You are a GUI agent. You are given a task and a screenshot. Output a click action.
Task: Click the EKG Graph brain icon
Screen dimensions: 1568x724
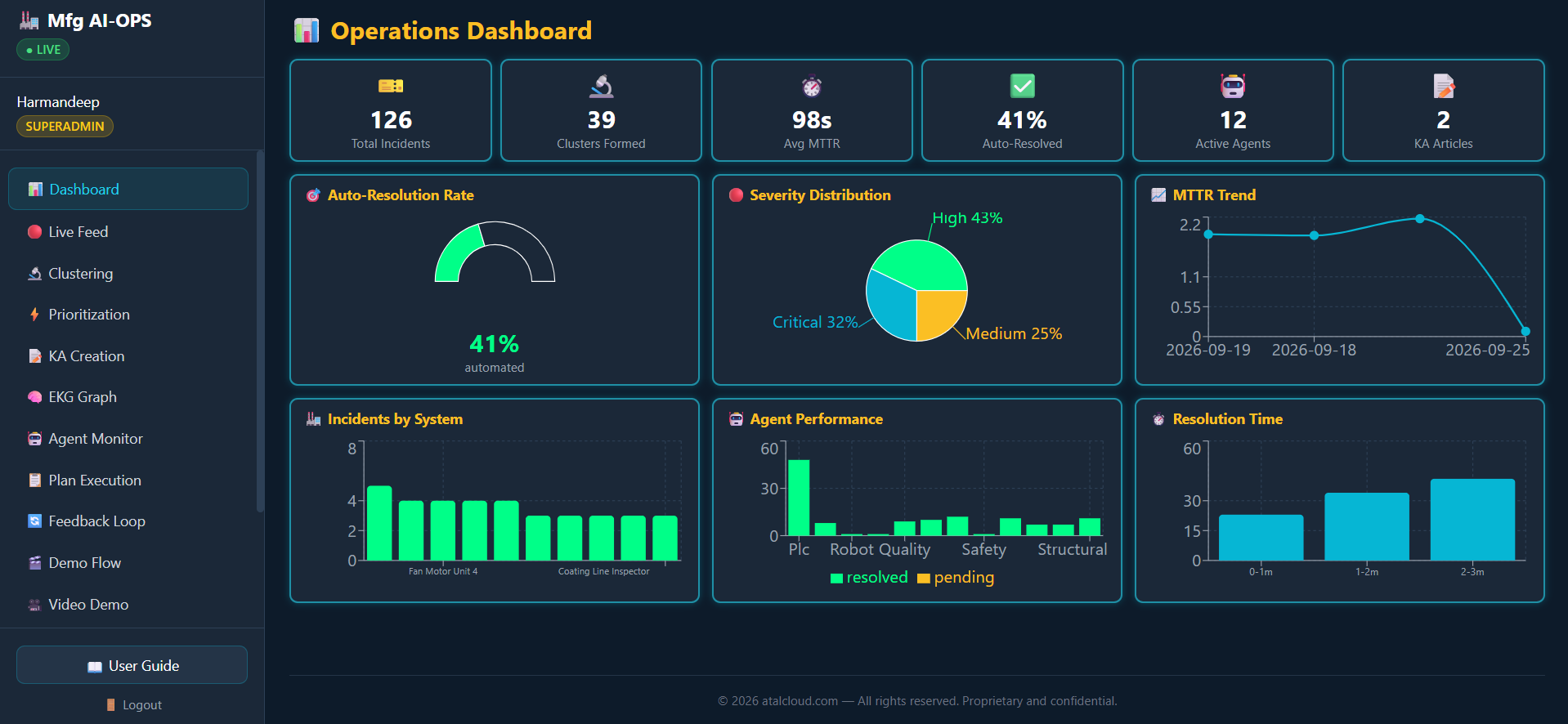tap(34, 397)
